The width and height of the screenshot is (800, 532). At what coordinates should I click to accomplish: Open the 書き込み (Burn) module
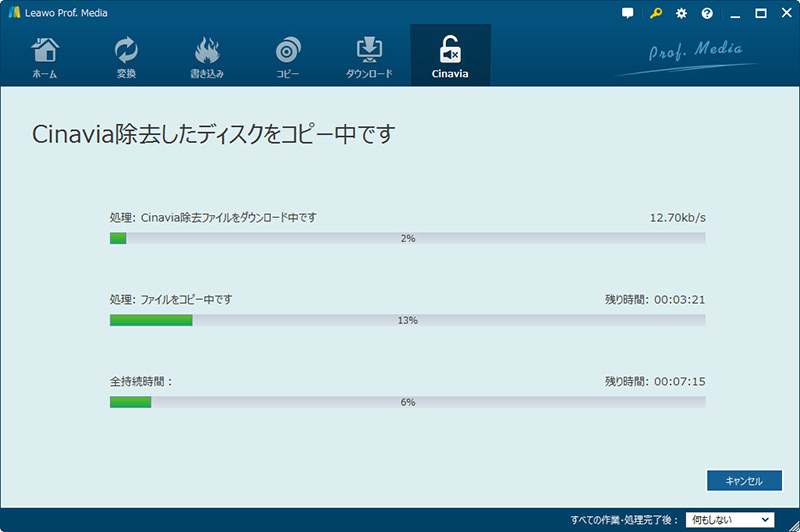click(x=207, y=57)
